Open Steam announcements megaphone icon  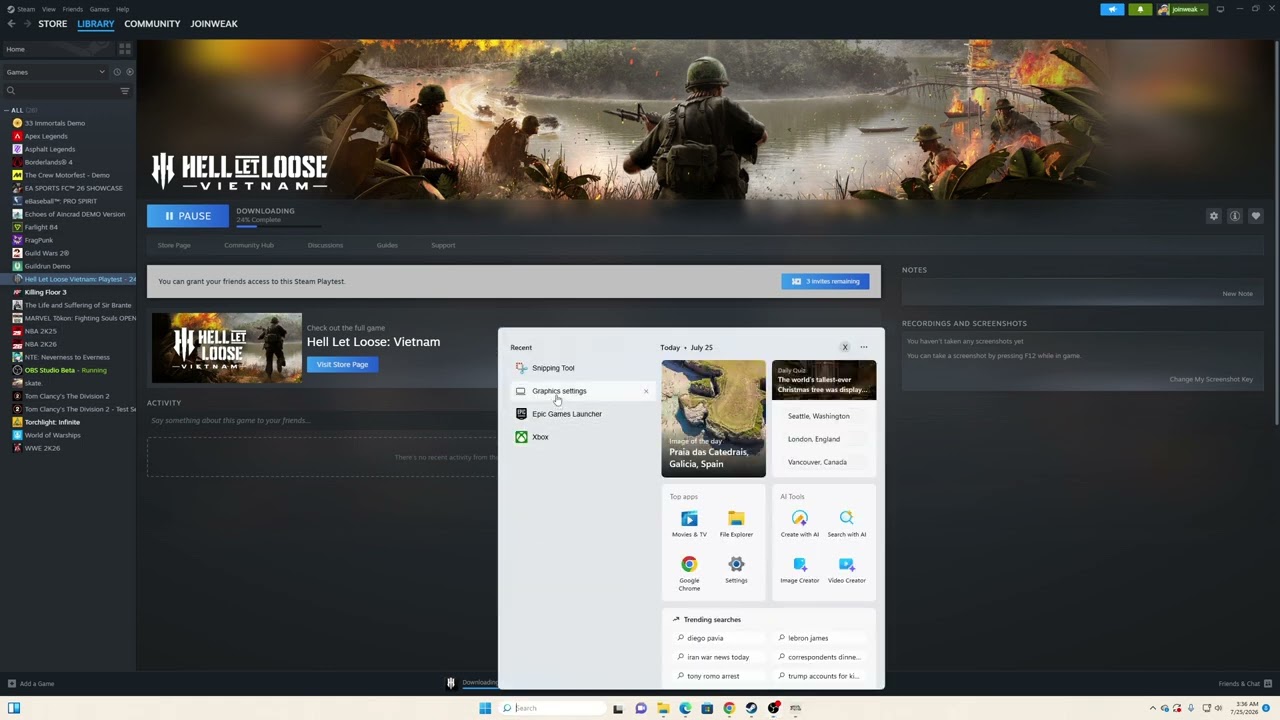click(1112, 9)
